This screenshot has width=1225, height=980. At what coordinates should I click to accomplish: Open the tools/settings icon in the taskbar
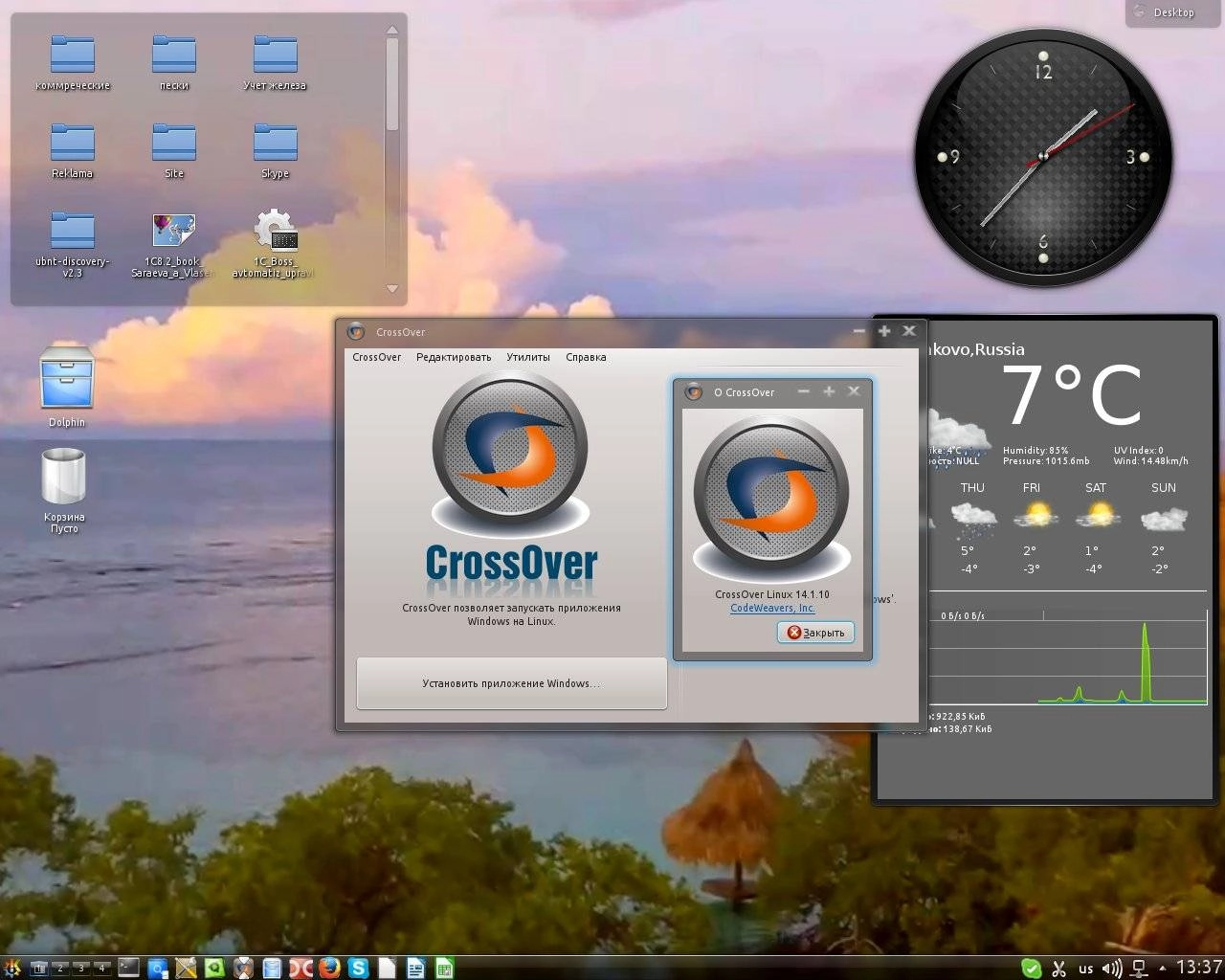pyautogui.click(x=186, y=969)
